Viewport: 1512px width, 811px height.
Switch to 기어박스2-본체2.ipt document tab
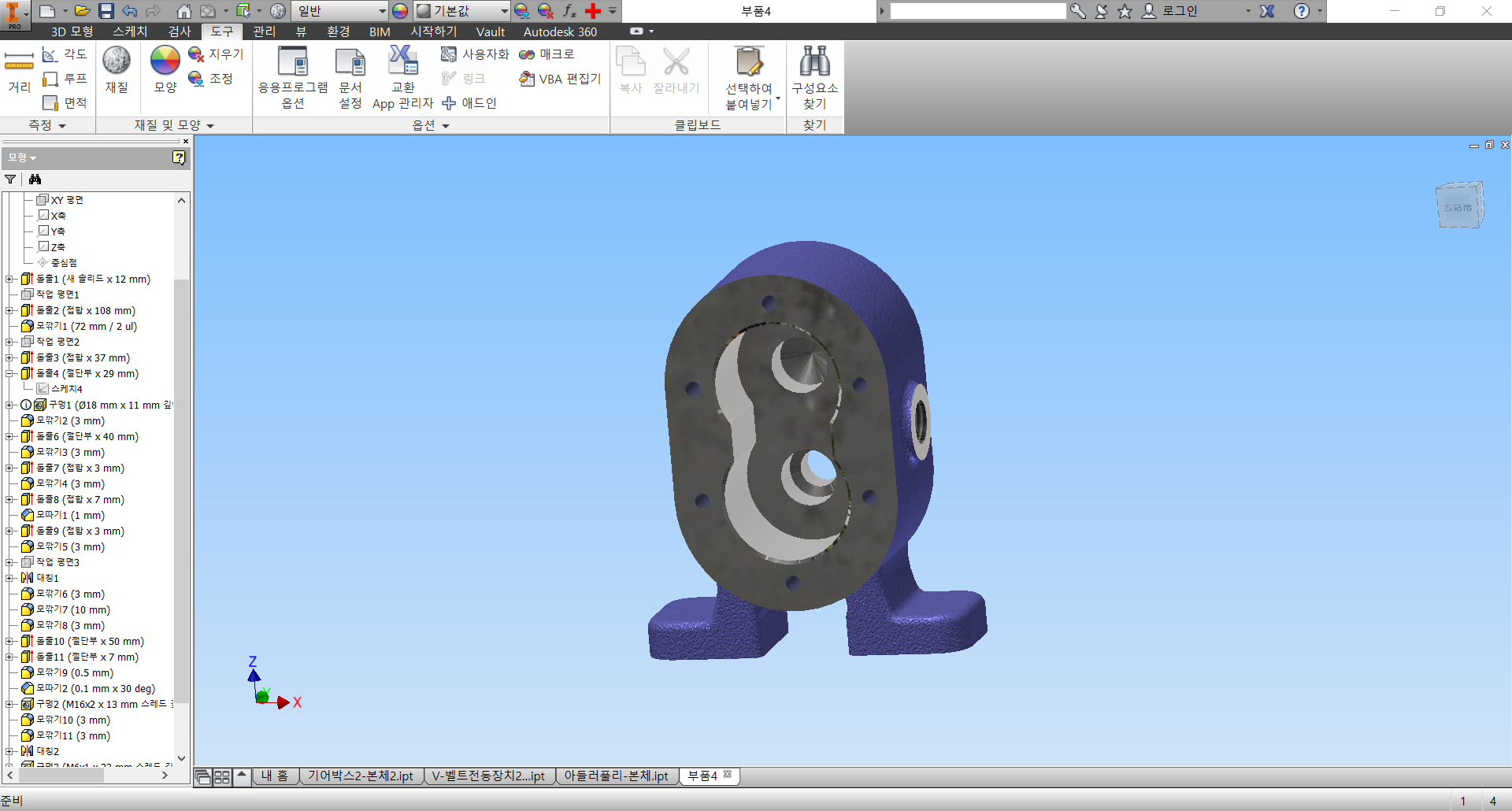360,776
